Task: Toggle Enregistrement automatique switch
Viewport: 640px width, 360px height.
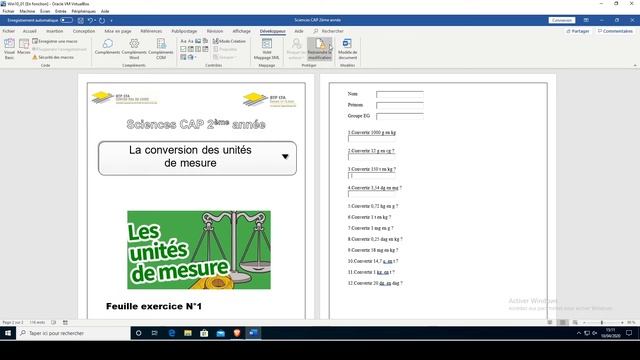Action: tap(66, 20)
